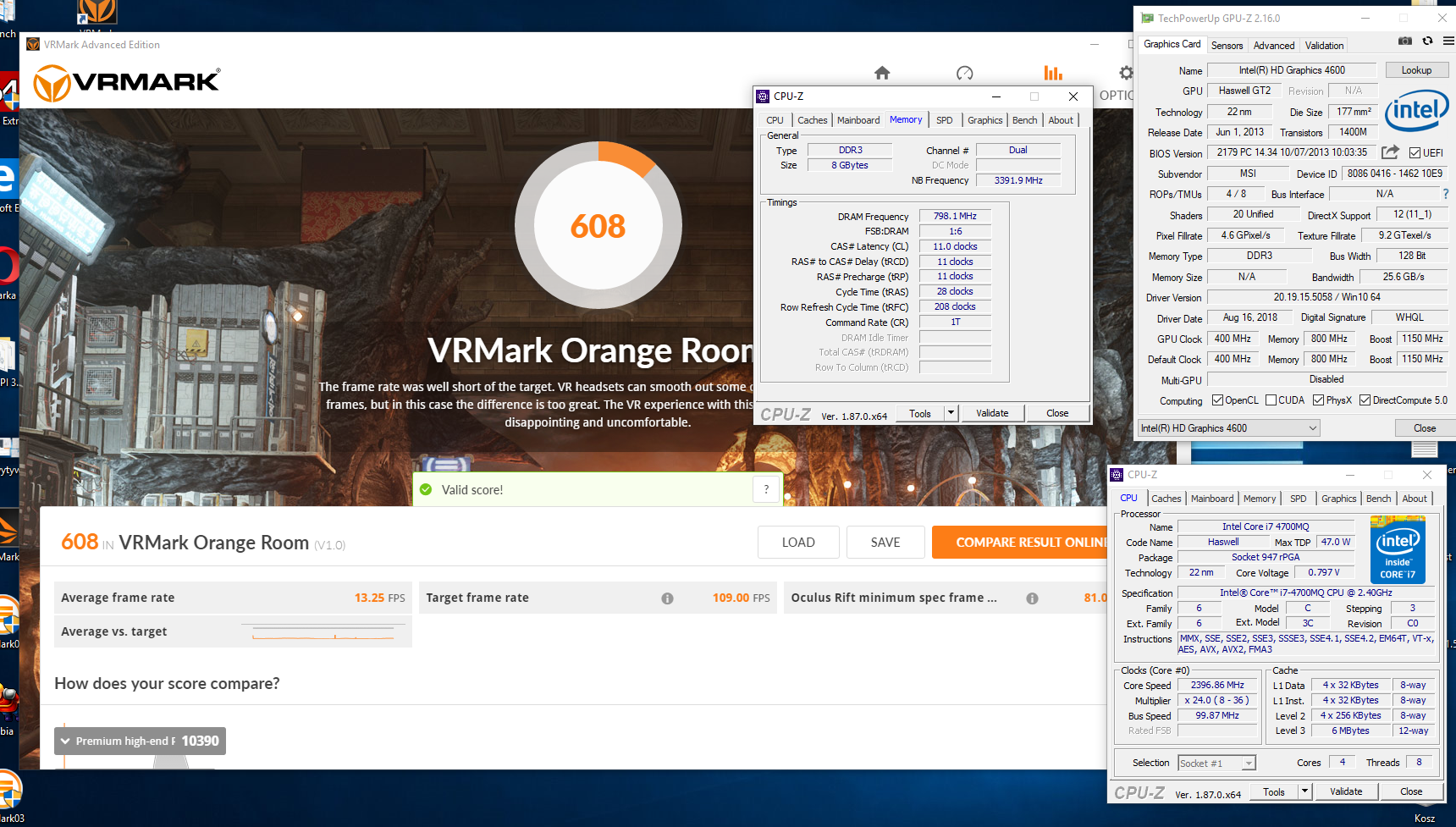Switch to Sensors tab in GPU-Z
This screenshot has width=1456, height=827.
[x=1227, y=46]
